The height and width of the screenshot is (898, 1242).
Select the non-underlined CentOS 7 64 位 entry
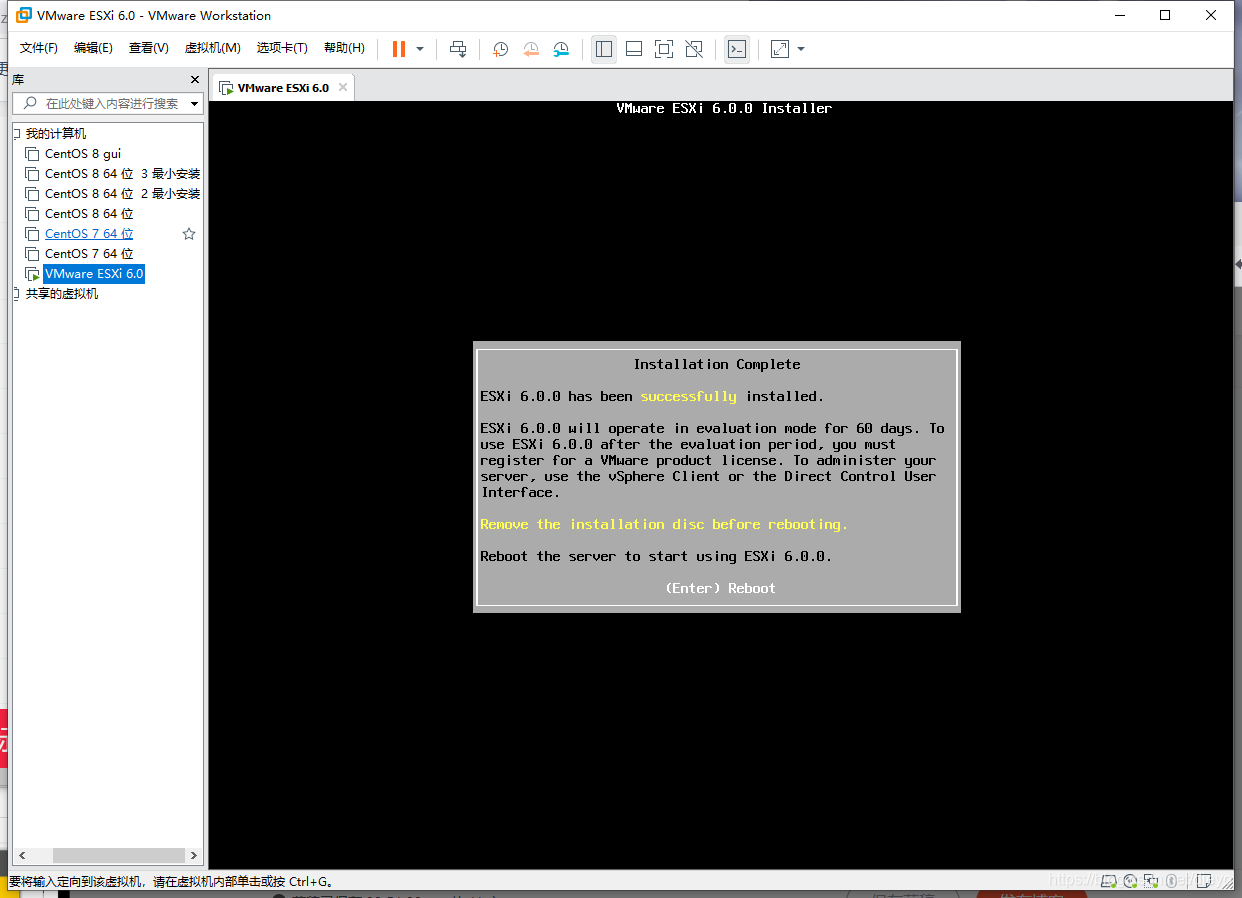89,254
